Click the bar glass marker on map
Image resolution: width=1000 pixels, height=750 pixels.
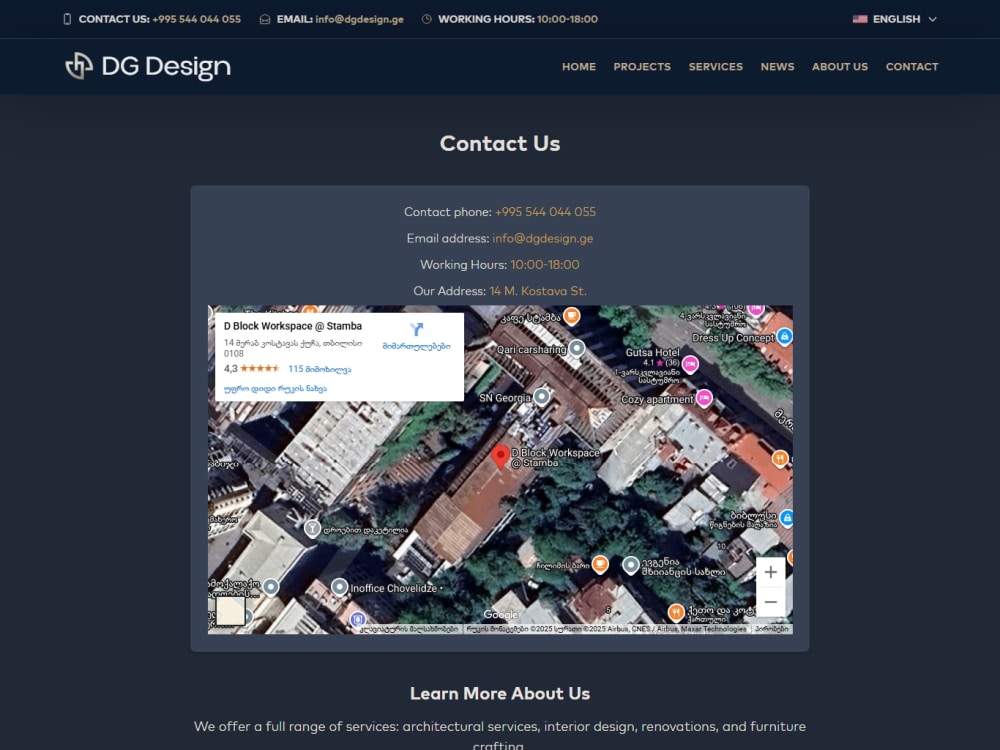(312, 529)
